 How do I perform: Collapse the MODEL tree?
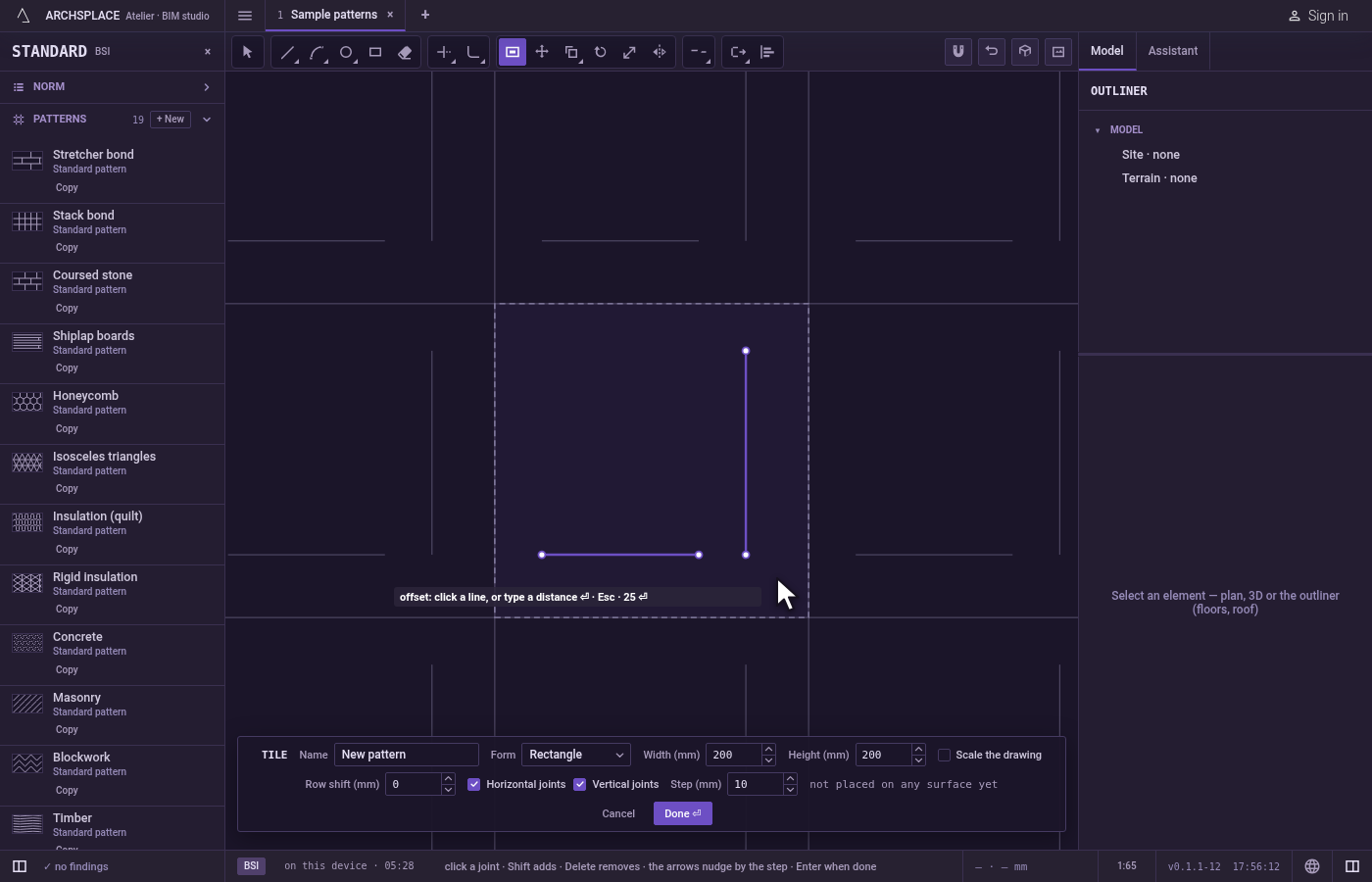pyautogui.click(x=1098, y=130)
